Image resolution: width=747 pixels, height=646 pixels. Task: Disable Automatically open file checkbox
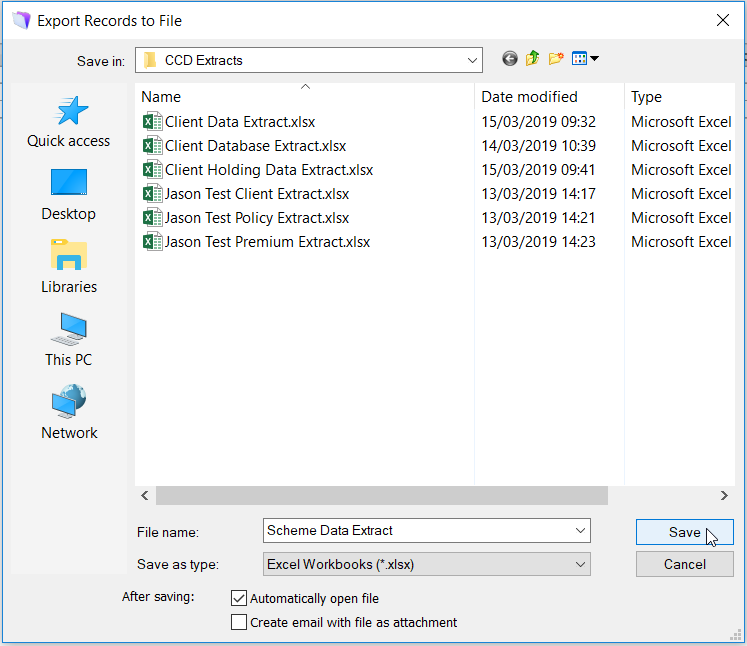coord(239,598)
